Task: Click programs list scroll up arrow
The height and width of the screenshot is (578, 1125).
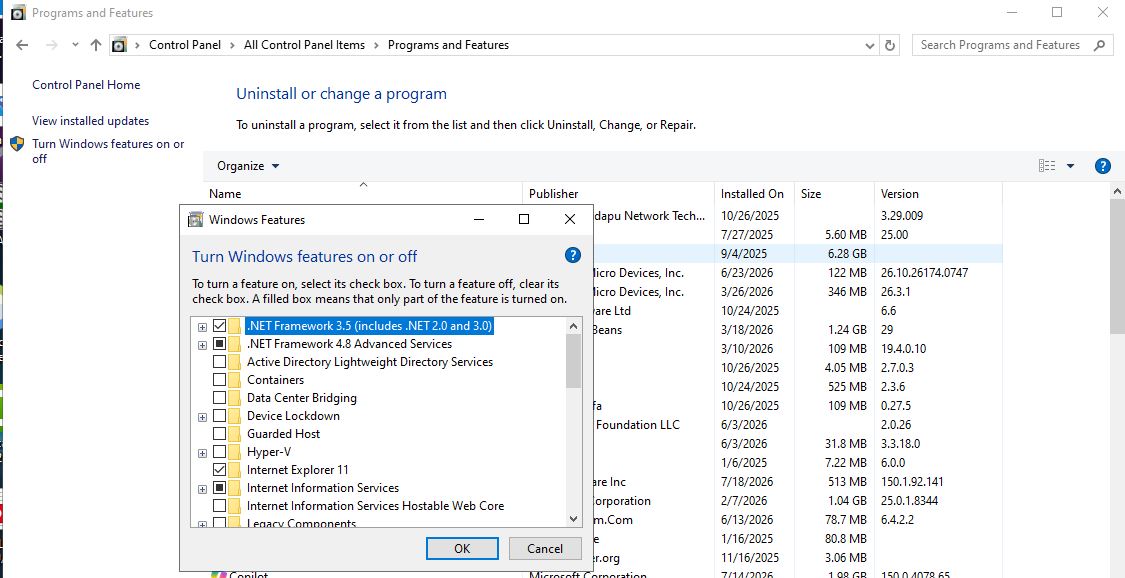Action: click(1118, 192)
